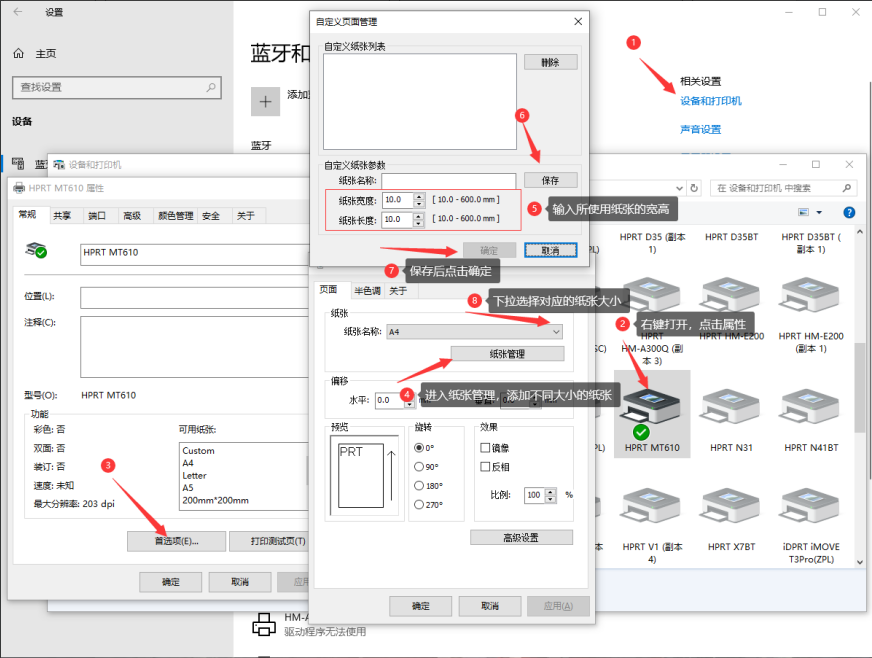Enable the 镜像 mirror checkbox
This screenshot has height=658, width=872.
(486, 448)
